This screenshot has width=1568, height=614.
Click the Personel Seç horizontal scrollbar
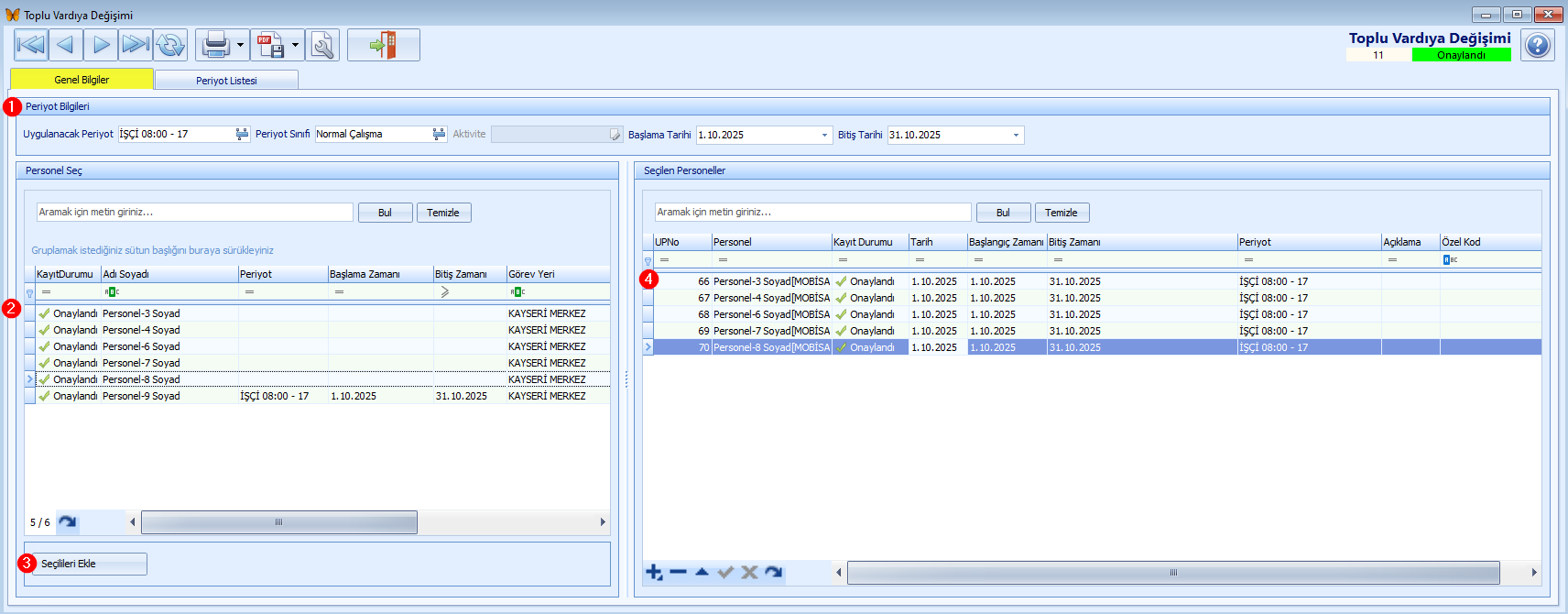tap(278, 522)
